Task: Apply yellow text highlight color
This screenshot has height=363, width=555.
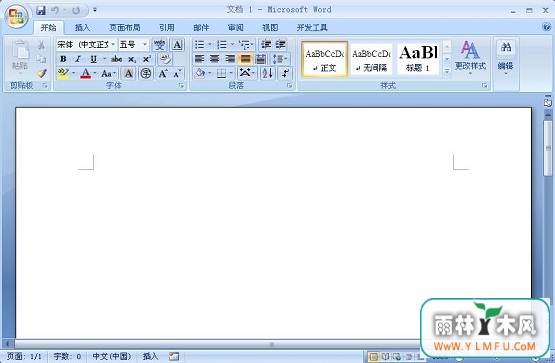Action: pos(63,74)
